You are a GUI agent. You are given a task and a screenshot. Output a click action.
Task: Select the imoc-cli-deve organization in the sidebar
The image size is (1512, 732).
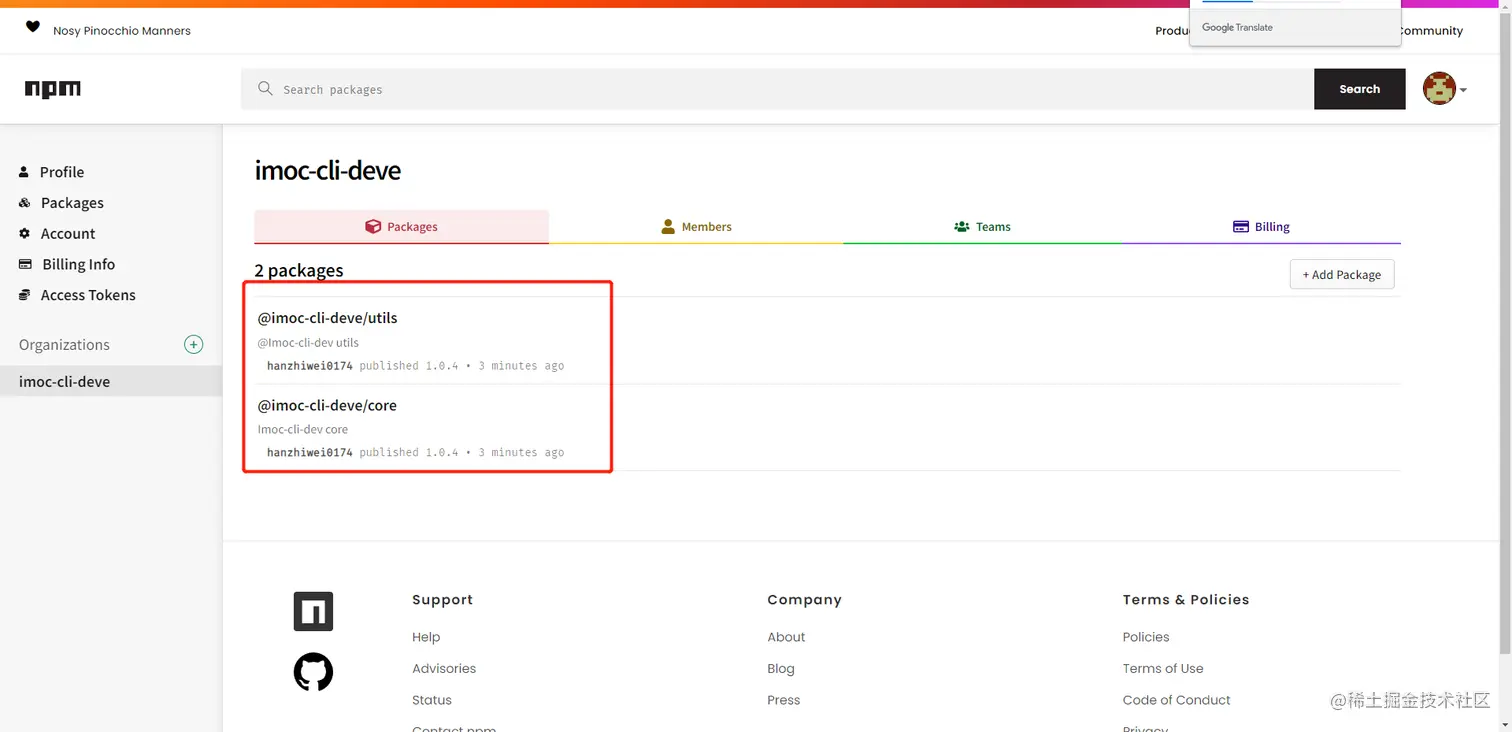tap(111, 381)
